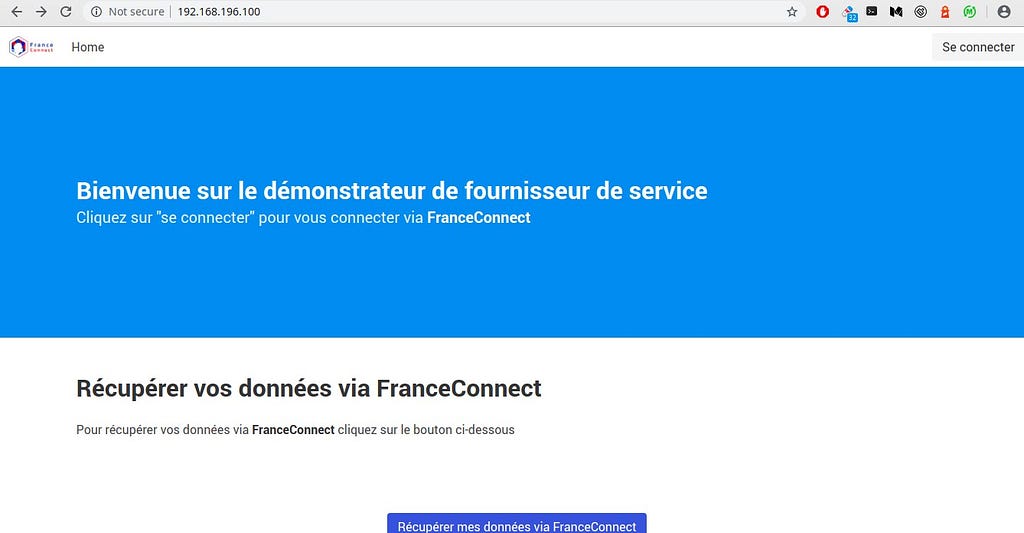Viewport: 1024px width, 533px height.
Task: Open the red hand ad-blocker extension
Action: pos(823,11)
